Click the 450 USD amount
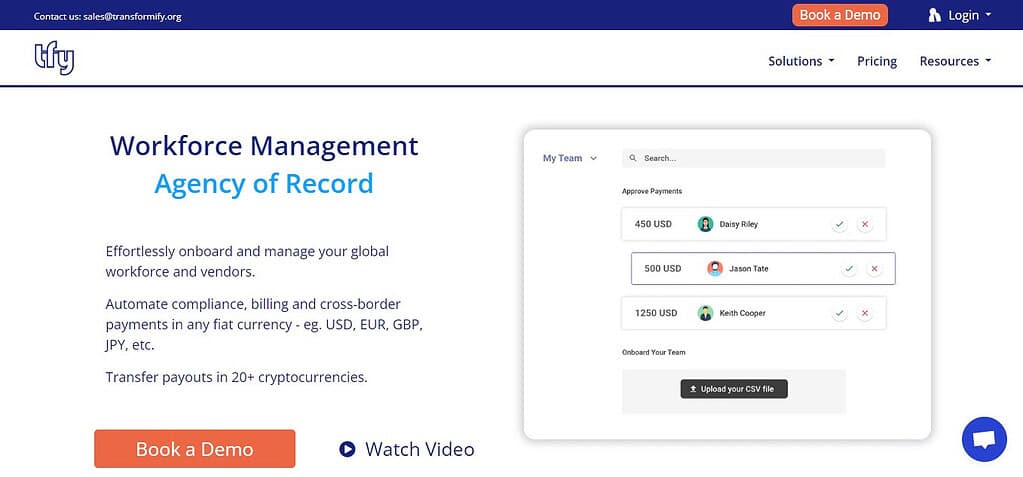 click(653, 224)
